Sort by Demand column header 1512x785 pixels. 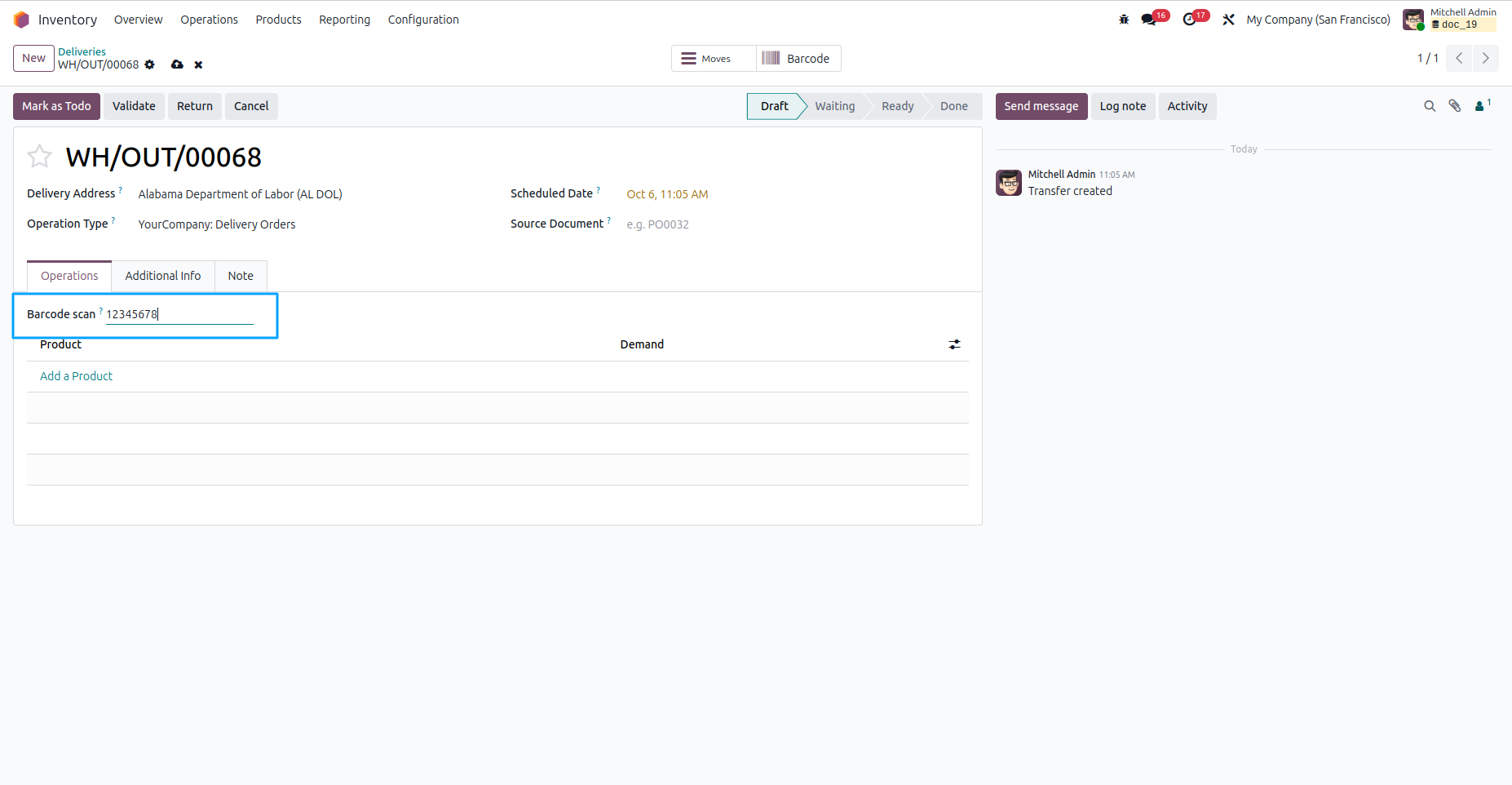coord(642,344)
